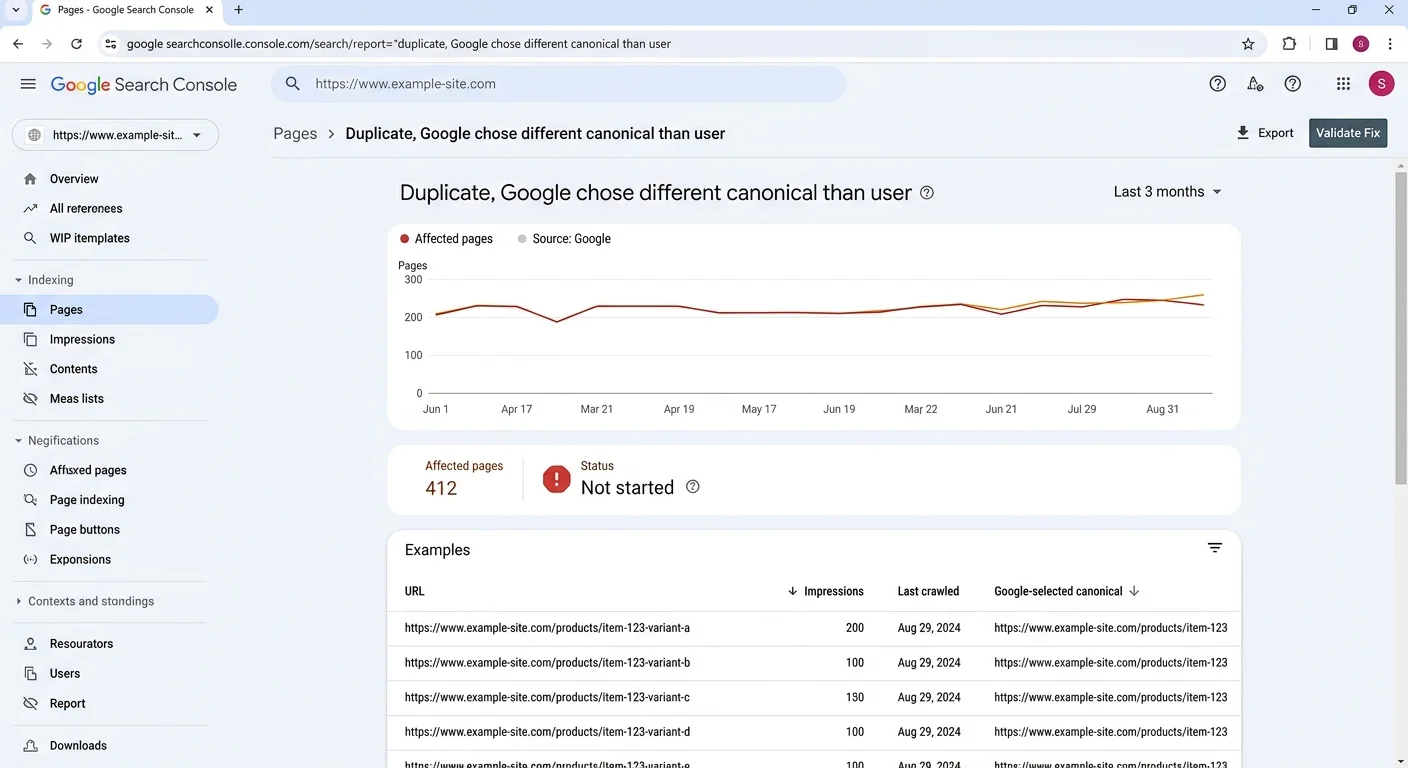The height and width of the screenshot is (768, 1408).
Task: Go to Pages breadcrumb link
Action: (295, 134)
